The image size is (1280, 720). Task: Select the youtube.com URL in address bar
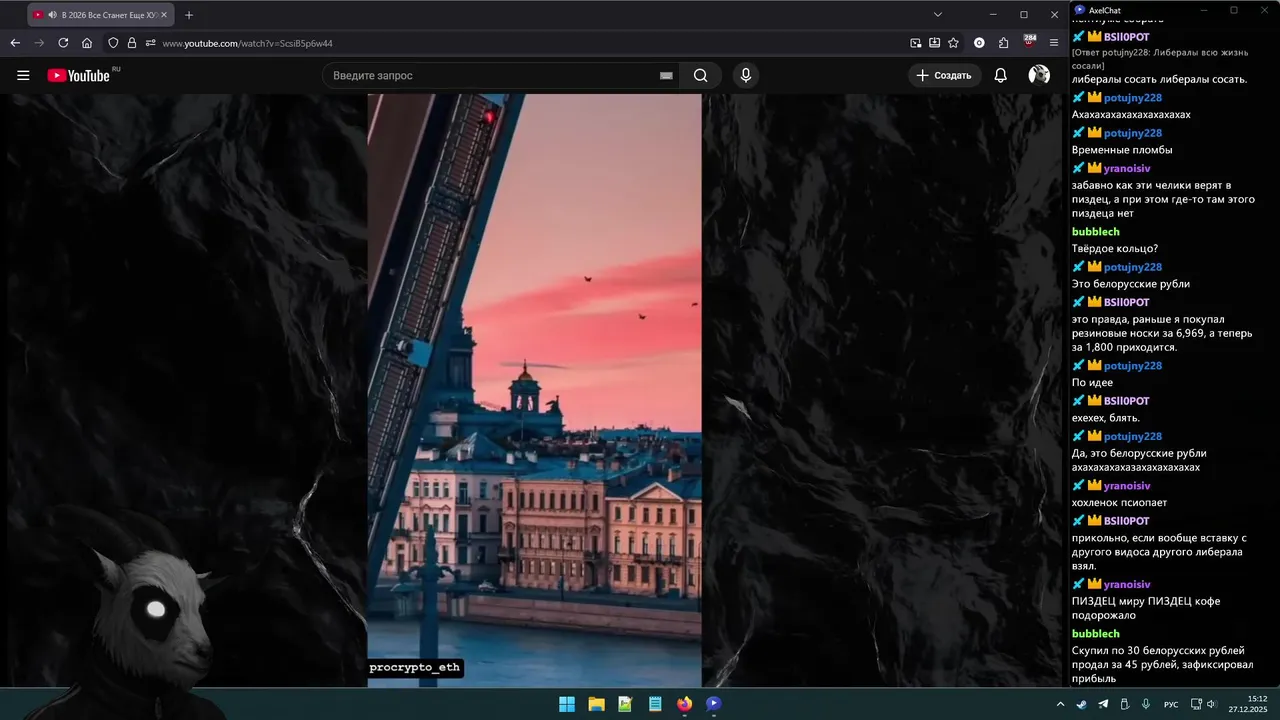coord(248,43)
